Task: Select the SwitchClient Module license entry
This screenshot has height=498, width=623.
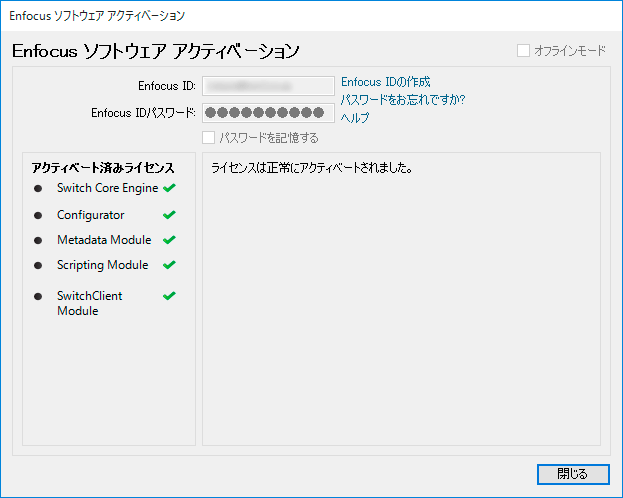Action: 90,303
